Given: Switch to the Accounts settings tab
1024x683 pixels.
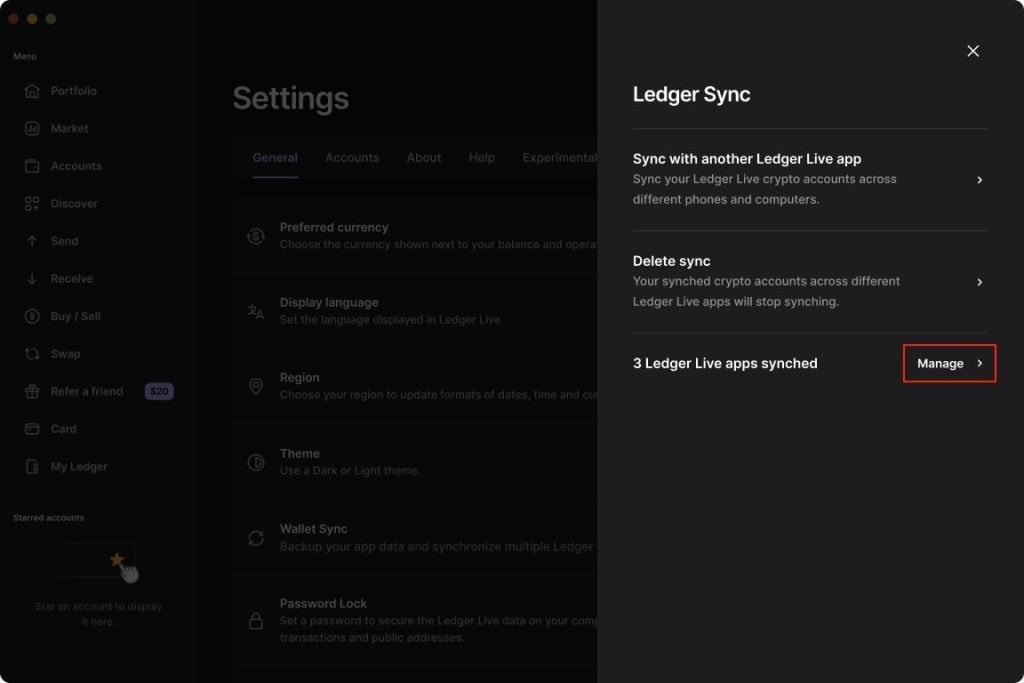Looking at the screenshot, I should click(352, 158).
